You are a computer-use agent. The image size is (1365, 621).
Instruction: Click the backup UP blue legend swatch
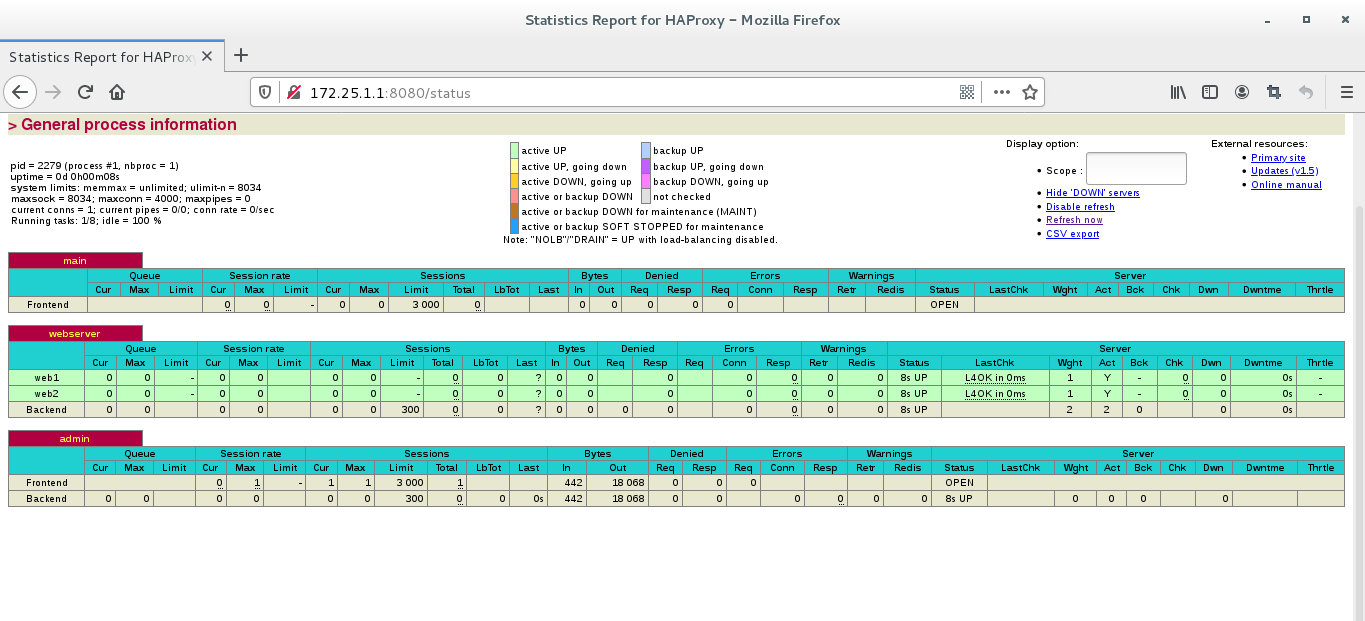(x=646, y=150)
